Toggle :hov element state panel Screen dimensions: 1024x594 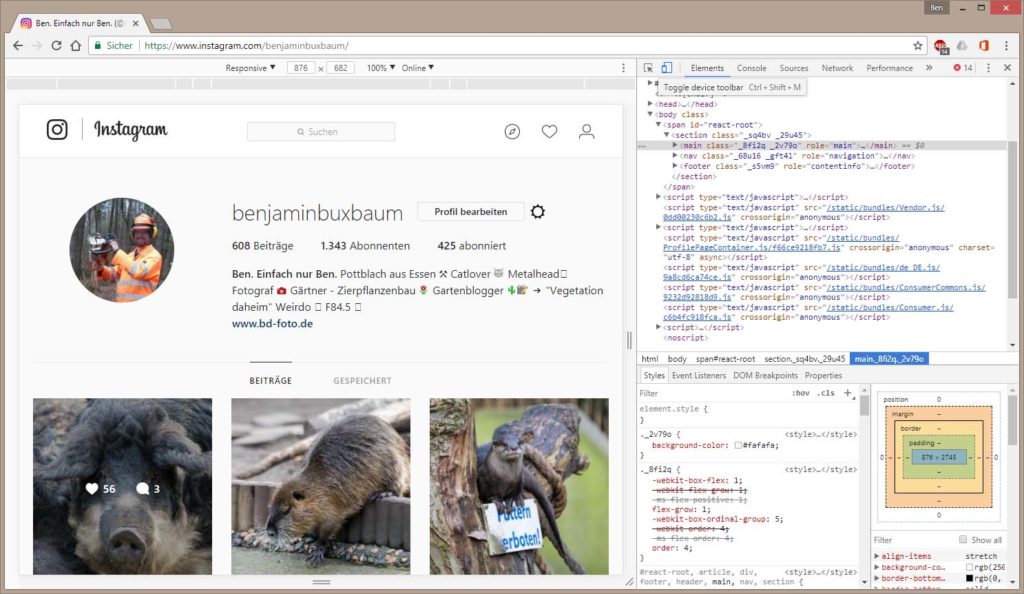801,393
